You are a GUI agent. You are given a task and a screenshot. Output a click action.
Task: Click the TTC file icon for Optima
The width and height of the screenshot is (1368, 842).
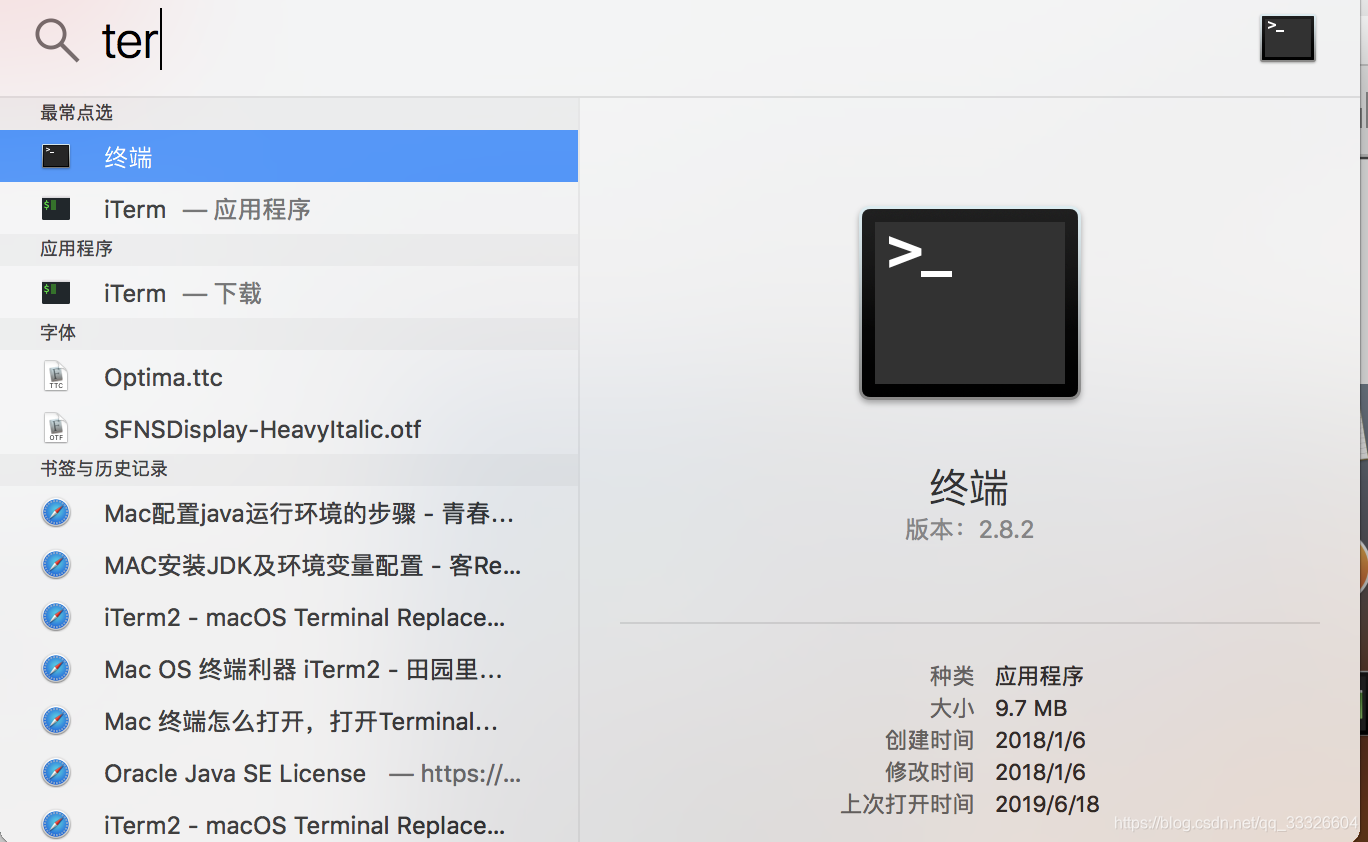point(56,377)
